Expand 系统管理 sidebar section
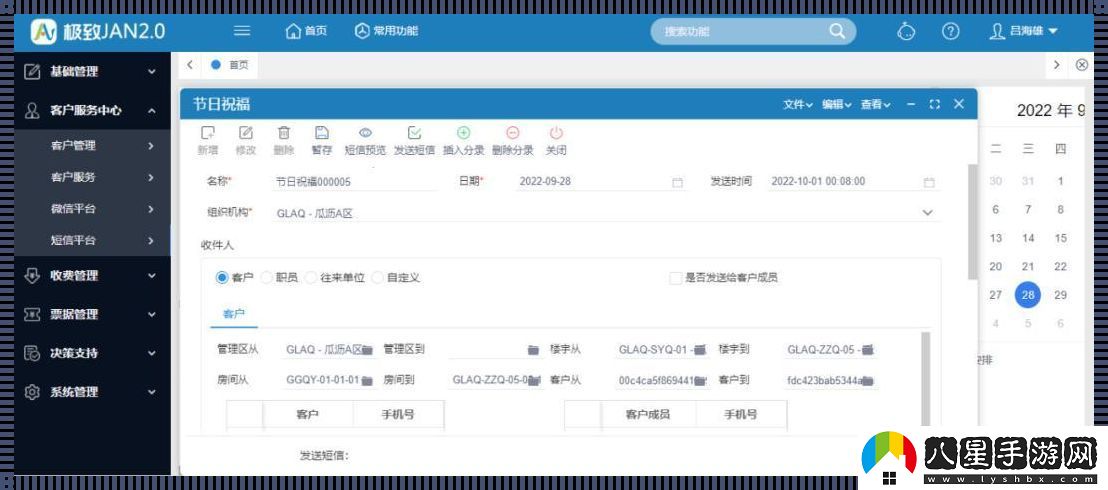 point(92,392)
